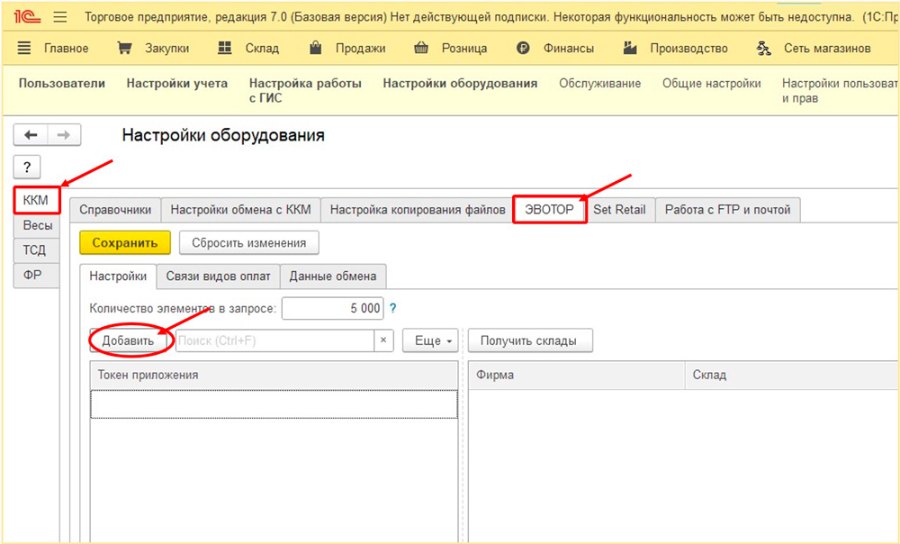The width and height of the screenshot is (900, 544).
Task: Switch to the ЭВОТОР tab
Action: (x=549, y=209)
